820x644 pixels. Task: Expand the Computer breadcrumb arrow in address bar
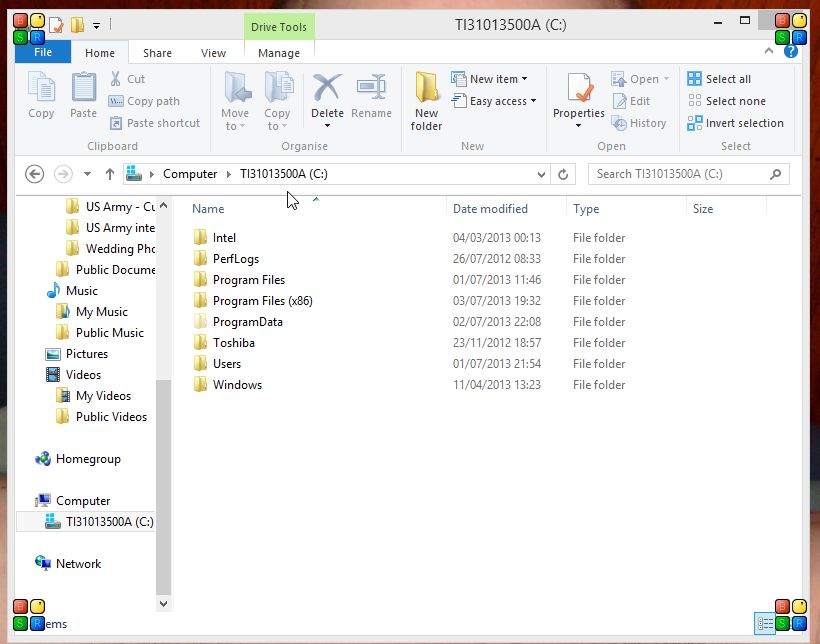point(229,174)
